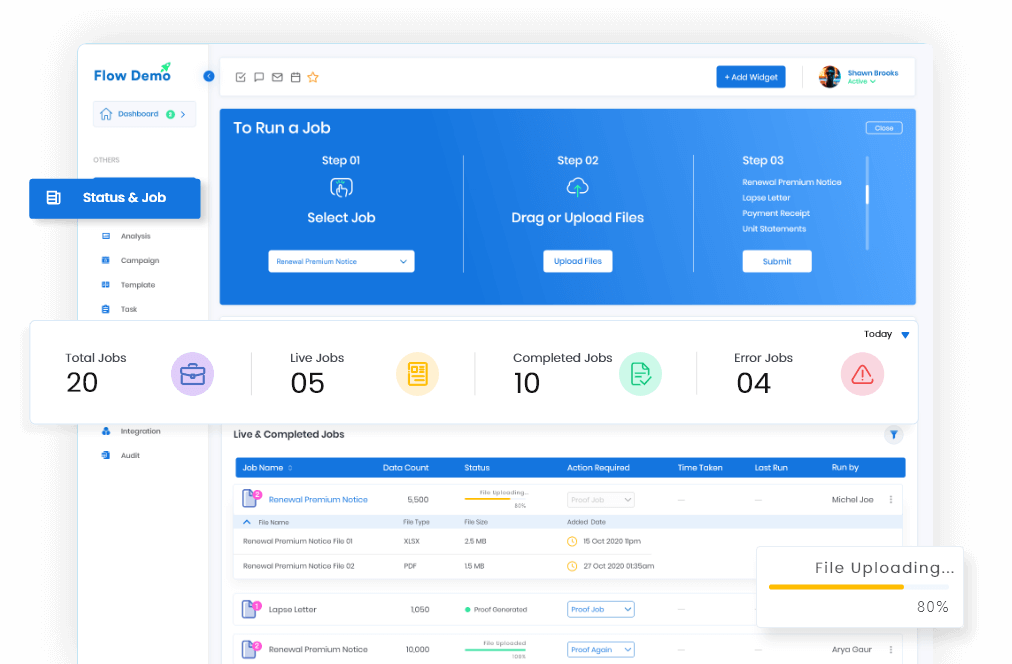This screenshot has width=1012, height=664.
Task: Toggle the favorites star in top toolbar
Action: tap(313, 76)
